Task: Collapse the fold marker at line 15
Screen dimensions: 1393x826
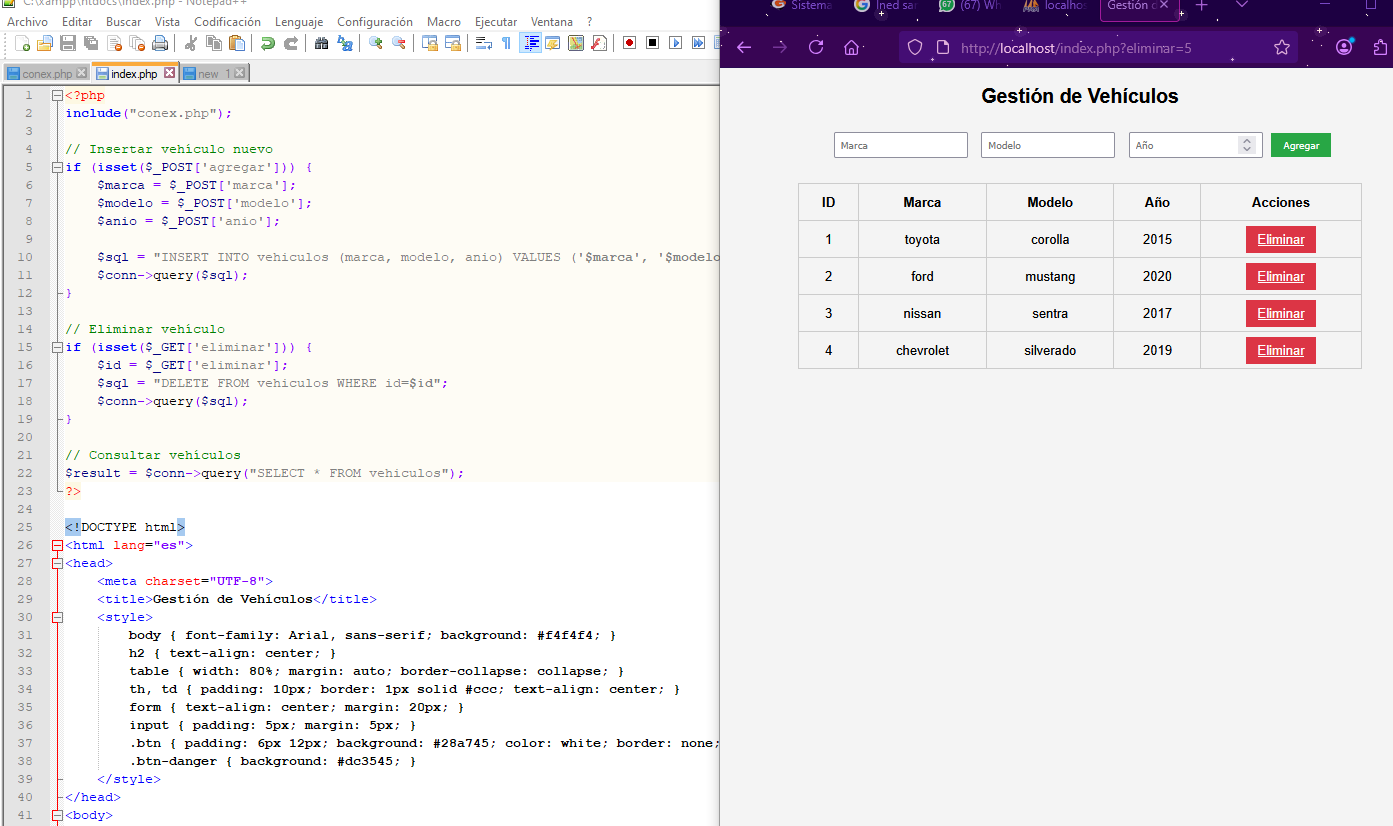Action: 57,348
